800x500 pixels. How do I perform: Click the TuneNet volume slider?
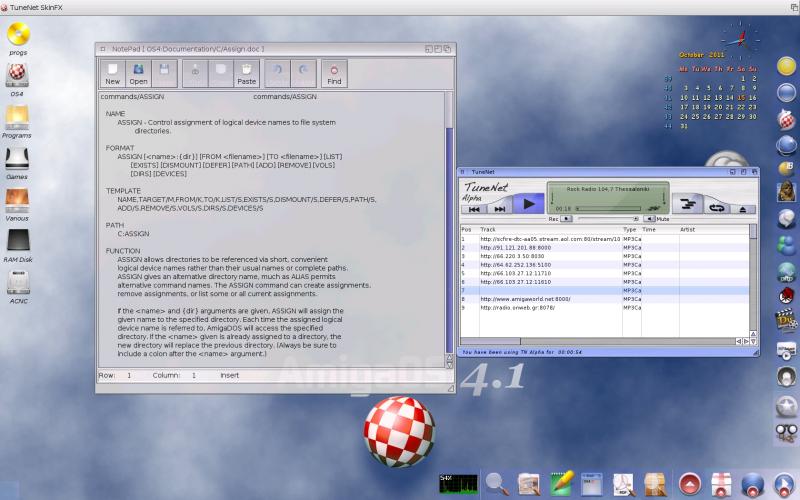pos(608,218)
